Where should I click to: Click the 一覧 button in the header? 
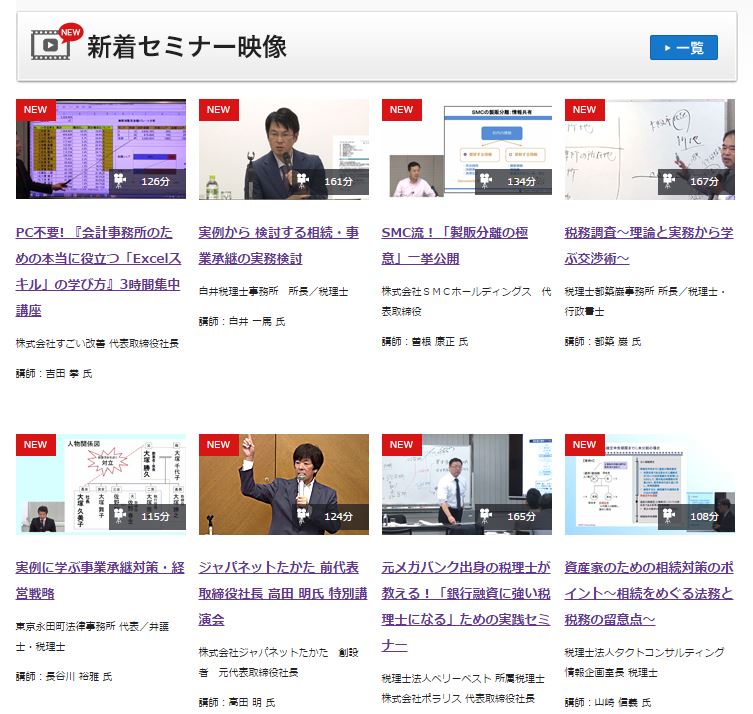point(684,47)
